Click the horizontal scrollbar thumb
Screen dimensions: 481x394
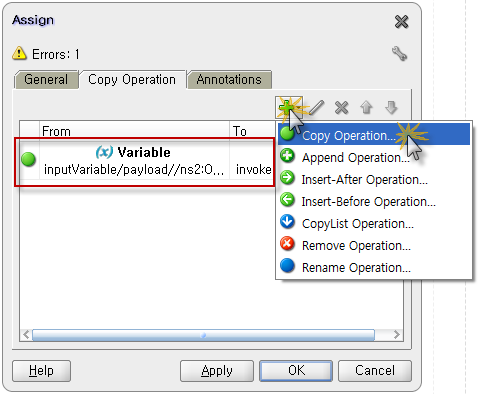tap(203, 335)
